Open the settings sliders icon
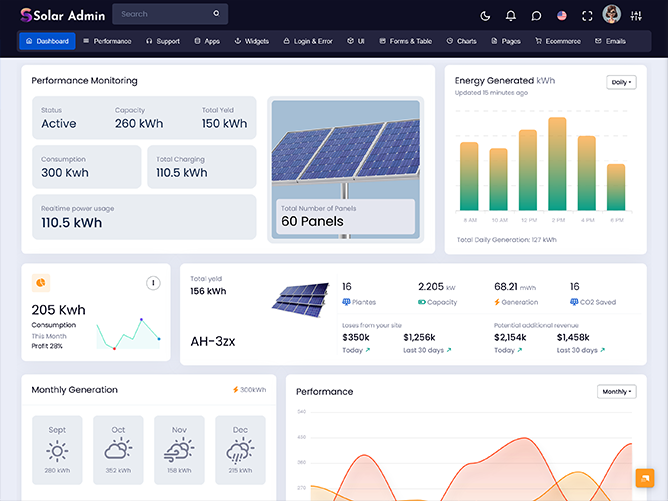The width and height of the screenshot is (668, 501). pyautogui.click(x=637, y=15)
